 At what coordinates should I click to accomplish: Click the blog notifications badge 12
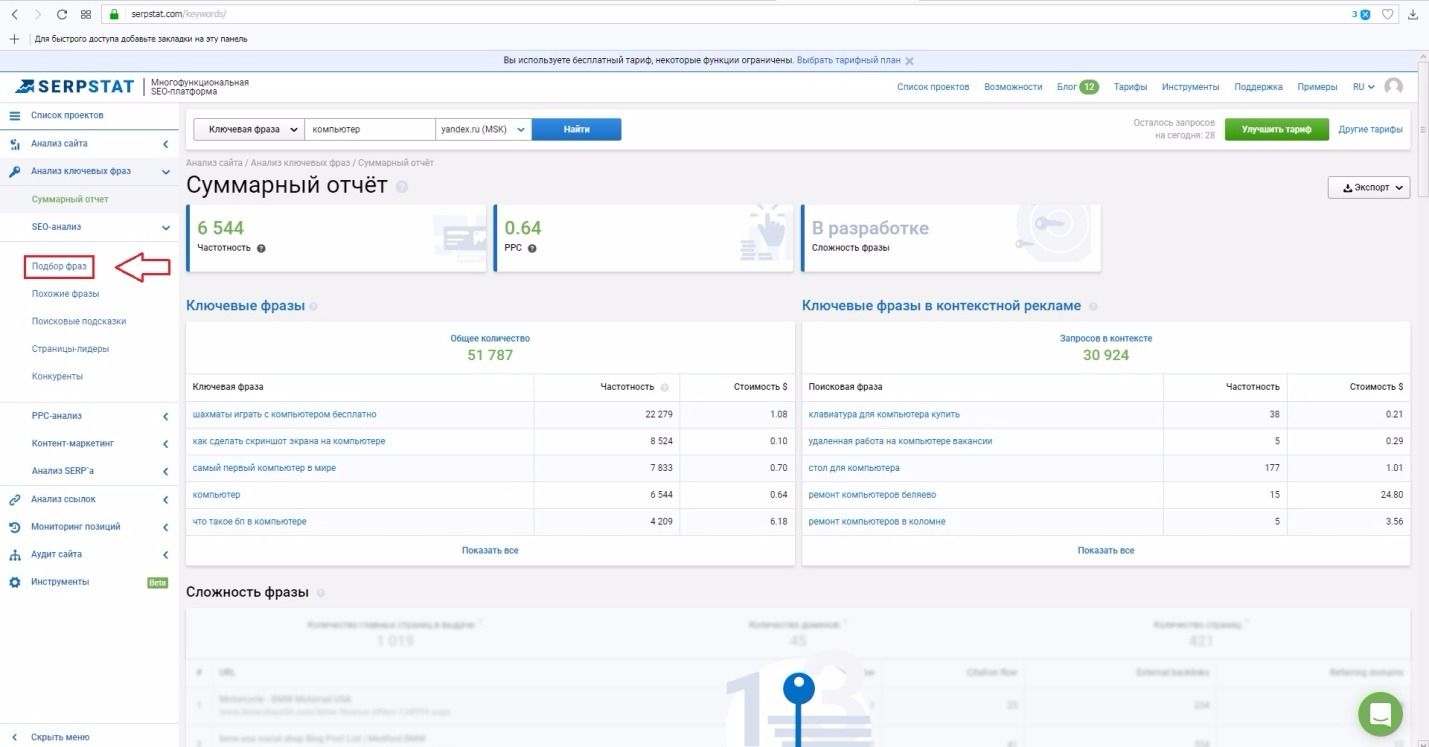click(x=1089, y=87)
